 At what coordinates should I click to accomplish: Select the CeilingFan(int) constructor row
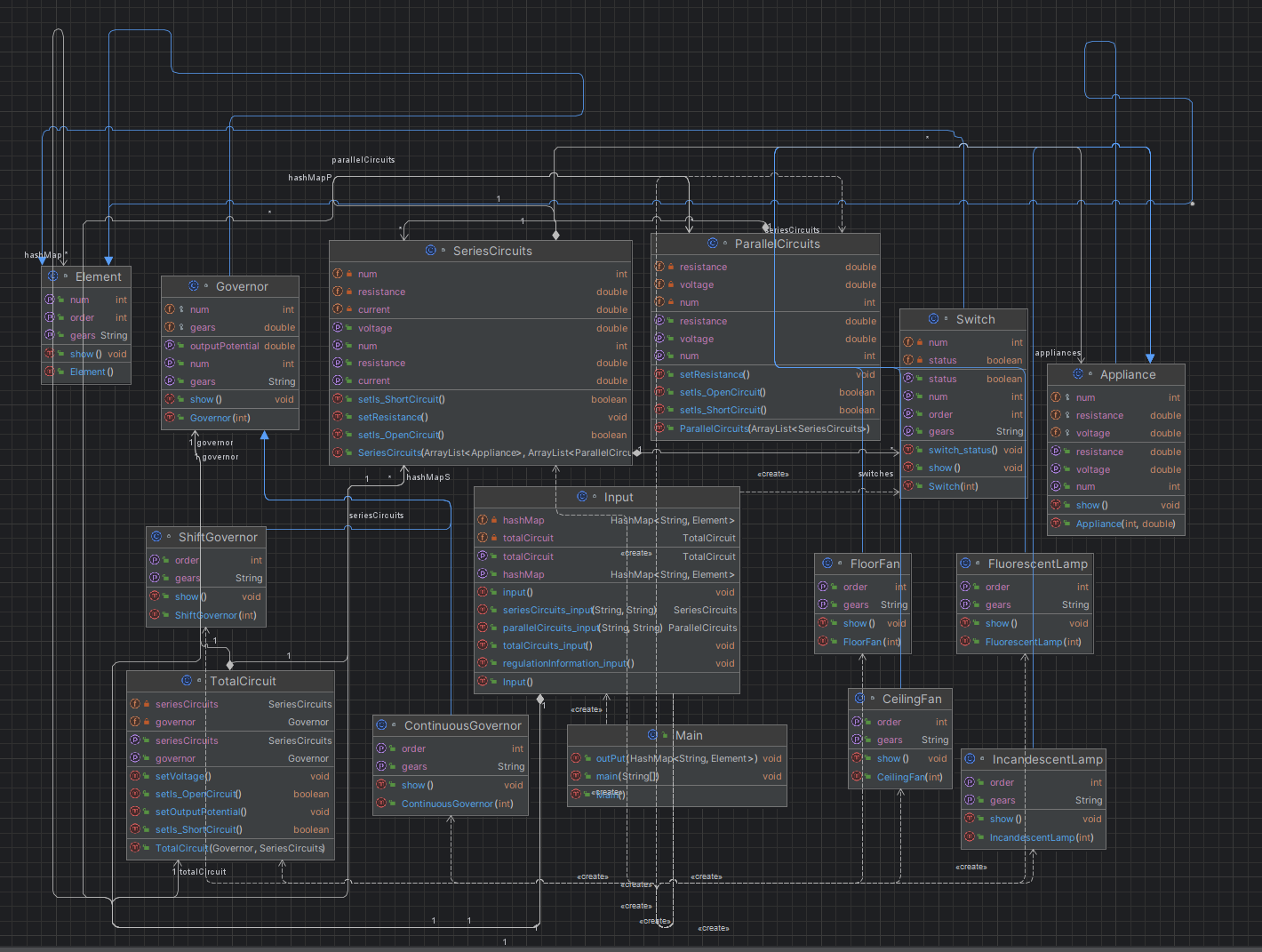click(x=901, y=777)
